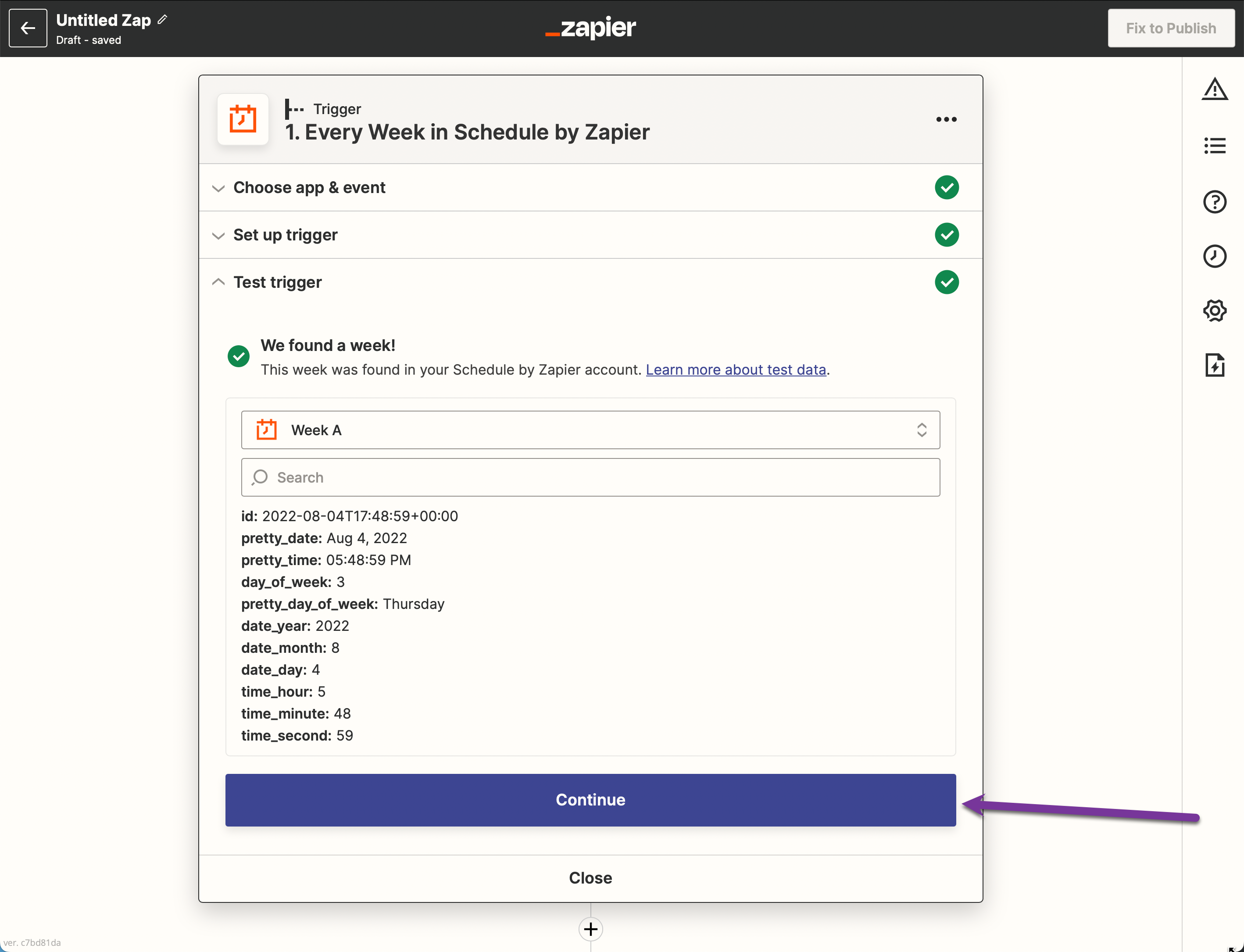Viewport: 1244px width, 952px height.
Task: Open the Schedule by Zapier app icon
Action: pos(243,119)
